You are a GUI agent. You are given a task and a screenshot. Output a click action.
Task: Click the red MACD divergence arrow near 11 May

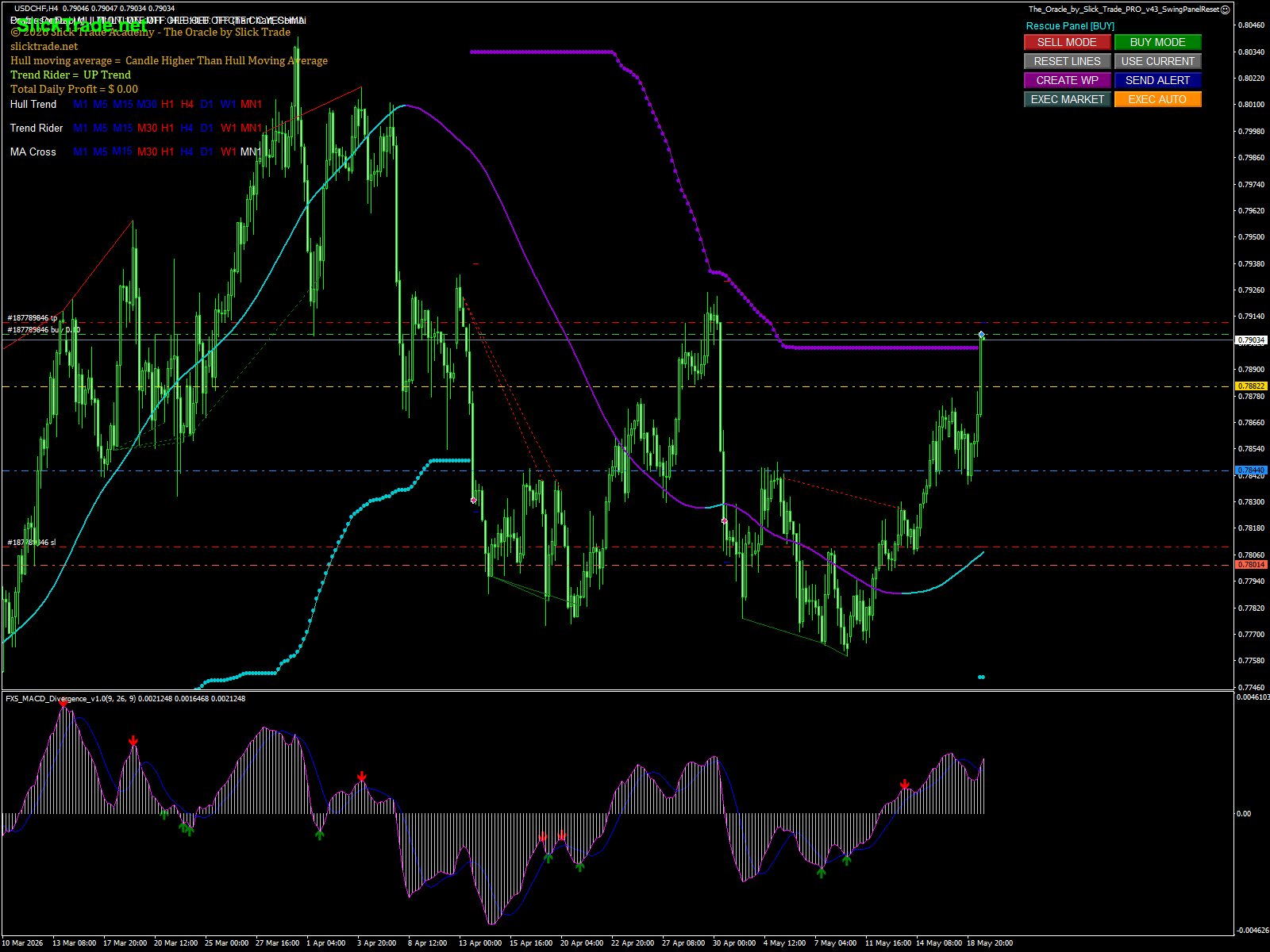(x=905, y=785)
